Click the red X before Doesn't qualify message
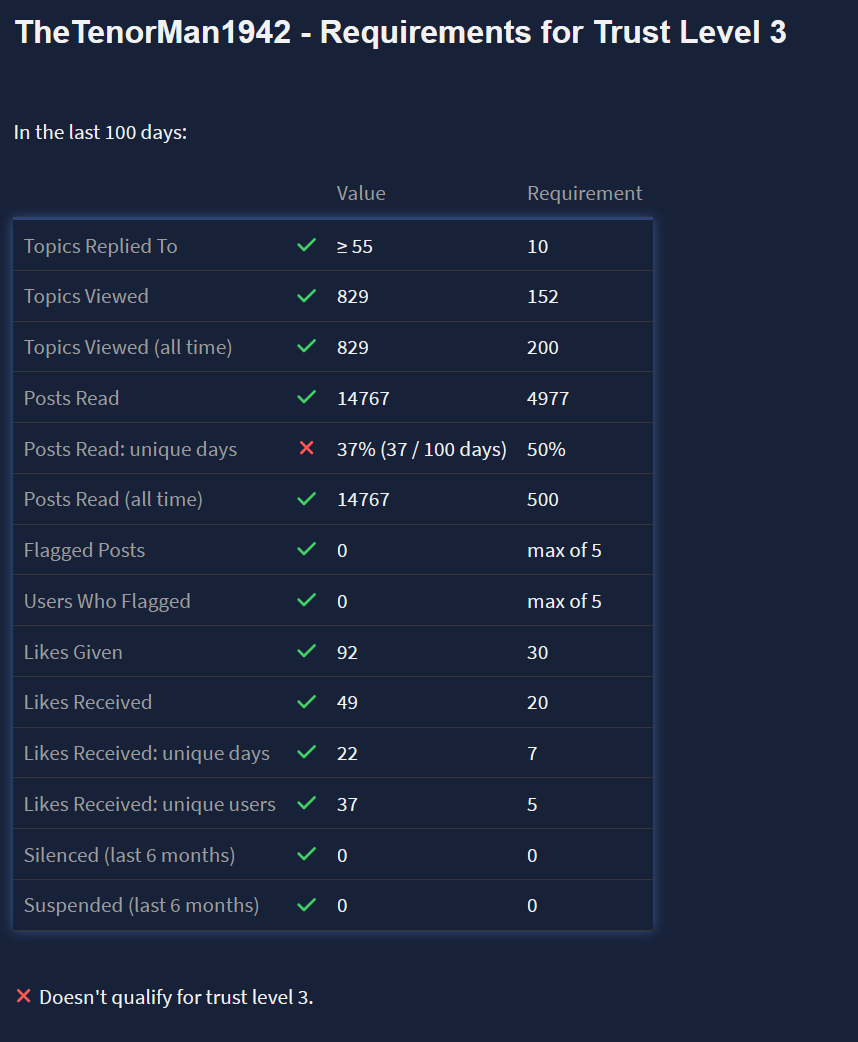Viewport: 858px width, 1042px height. tap(24, 997)
